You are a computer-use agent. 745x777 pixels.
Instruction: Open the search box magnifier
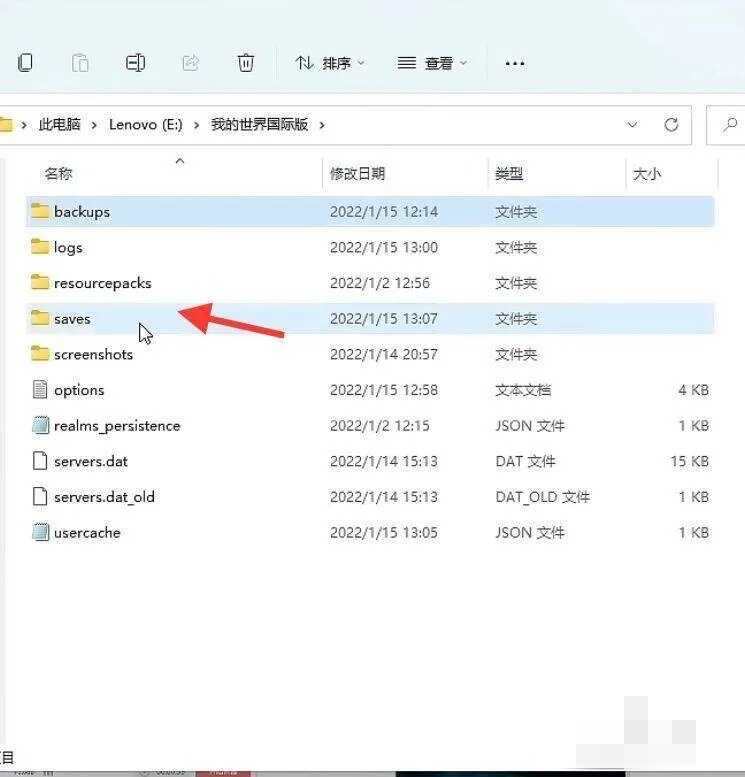click(x=727, y=125)
